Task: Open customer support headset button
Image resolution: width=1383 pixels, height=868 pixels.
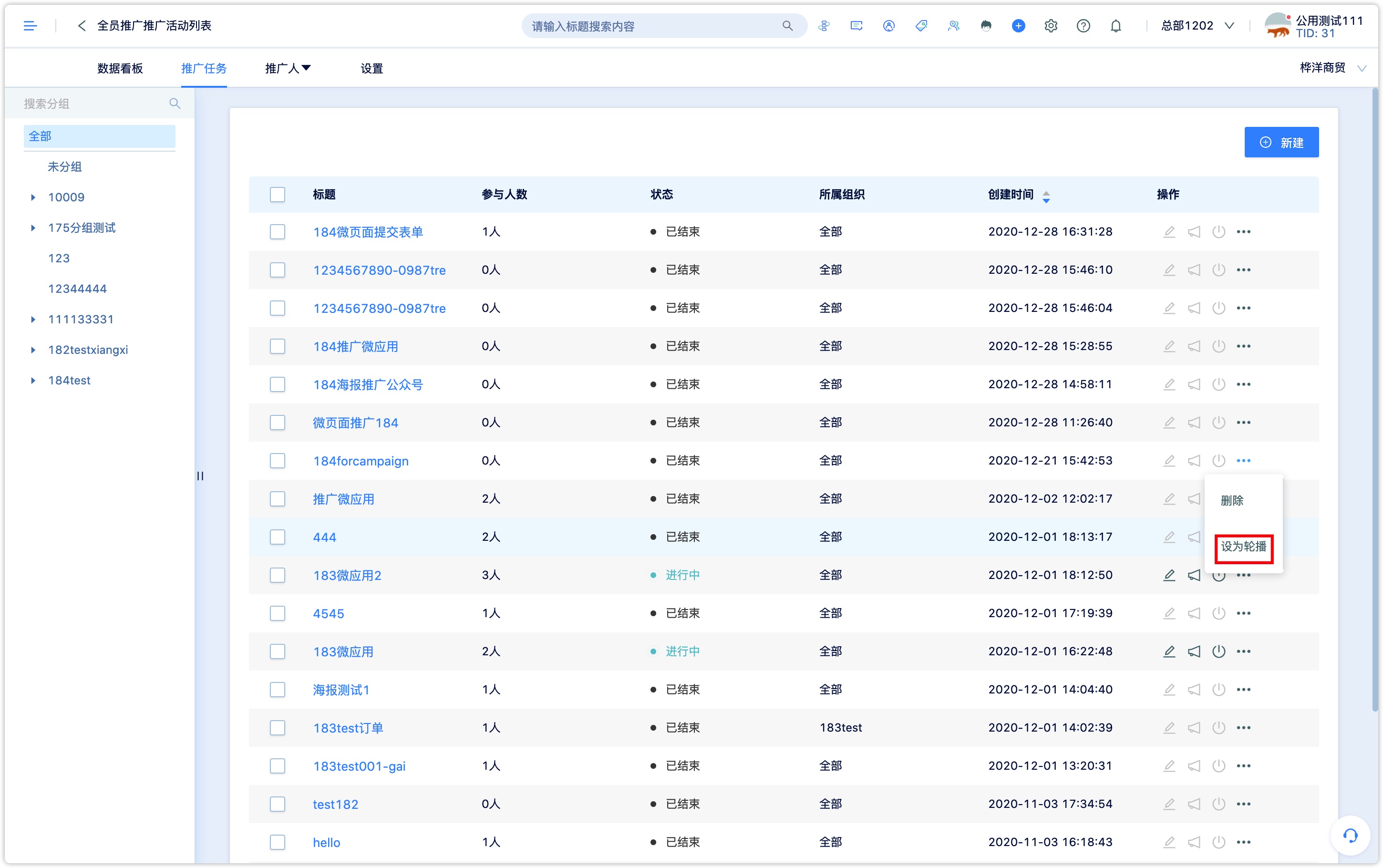Action: coord(1350,836)
